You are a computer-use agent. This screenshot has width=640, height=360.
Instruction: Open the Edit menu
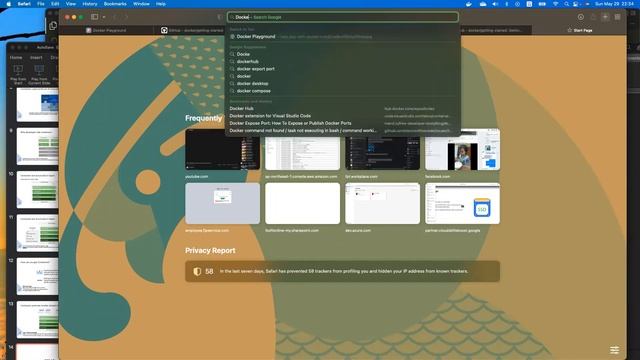pos(55,4)
